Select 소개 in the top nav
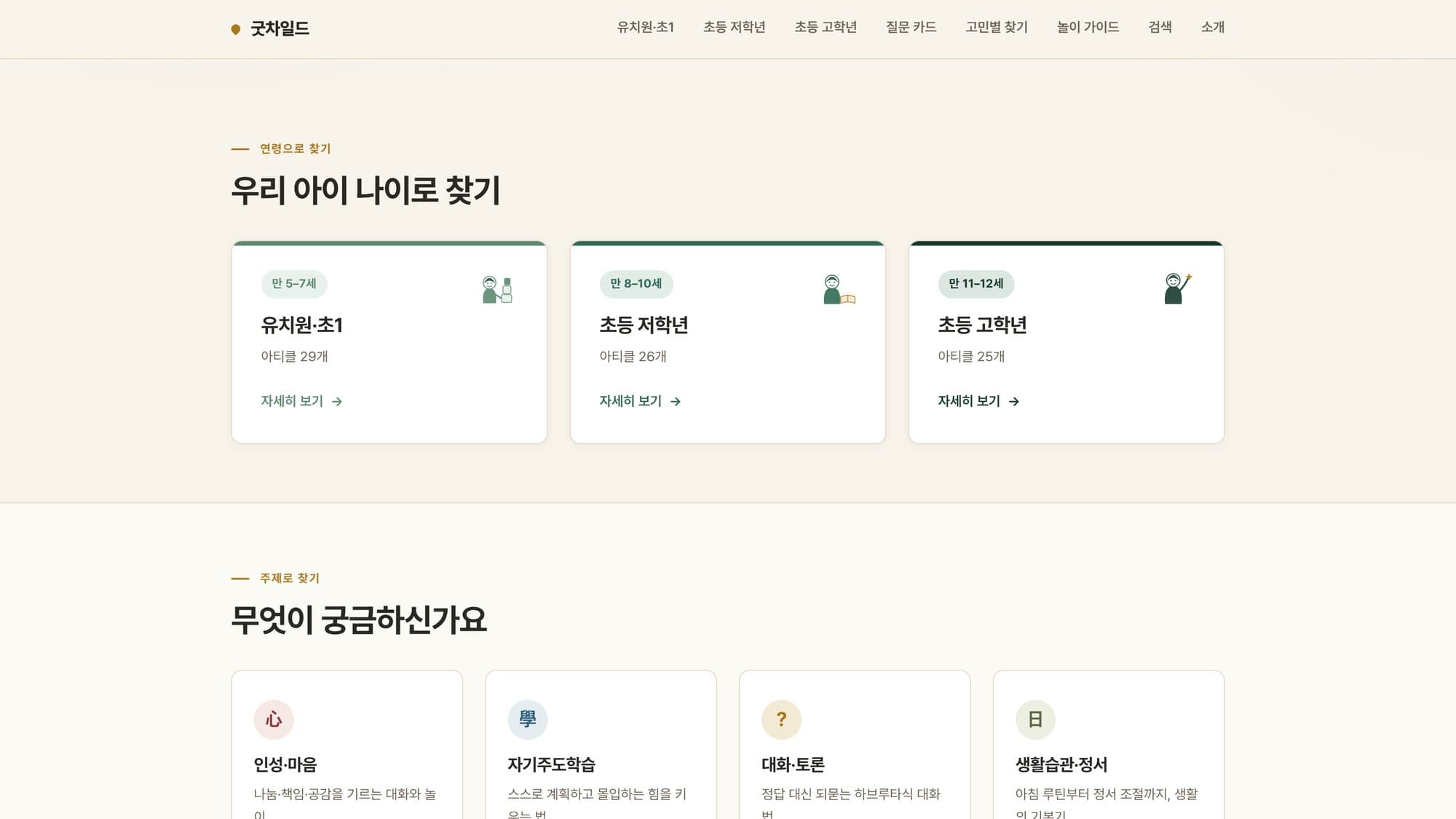The height and width of the screenshot is (819, 1456). (x=1212, y=27)
